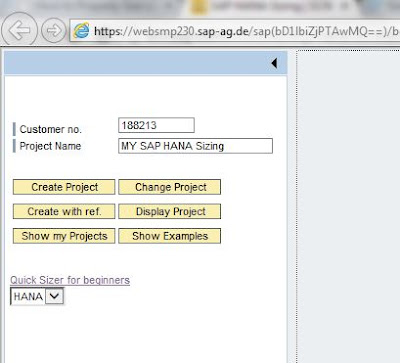Click the browser forward arrow button
Screen dimensions: 400x363
pos(53,31)
